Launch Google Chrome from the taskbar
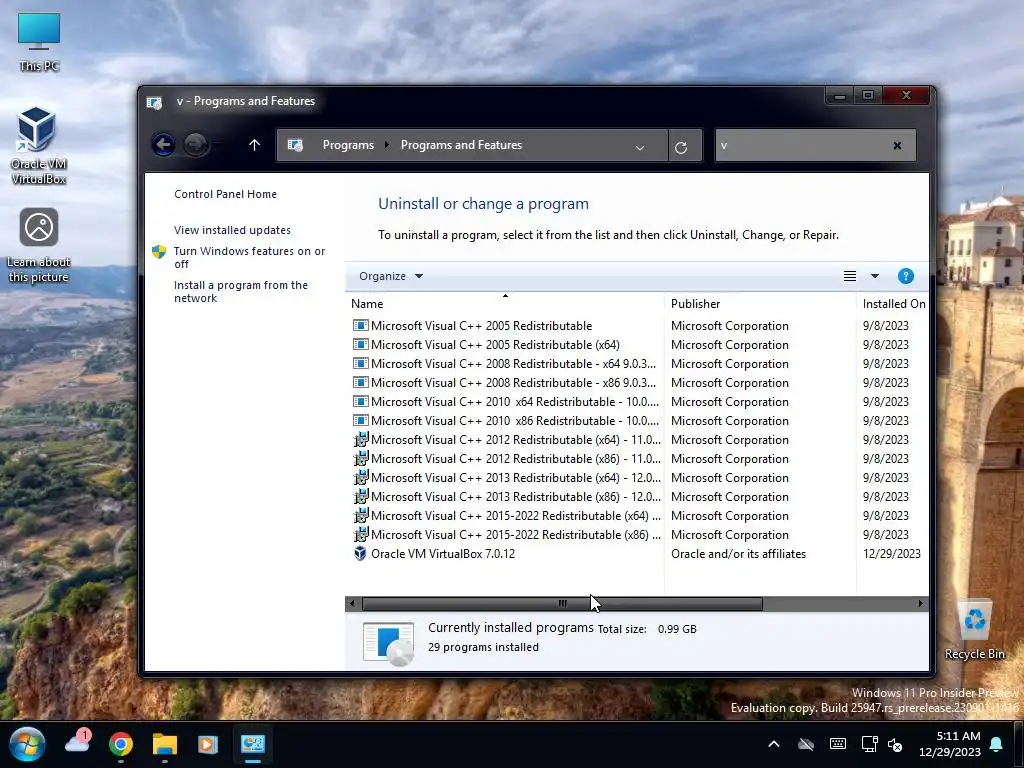1024x768 pixels. click(x=121, y=744)
